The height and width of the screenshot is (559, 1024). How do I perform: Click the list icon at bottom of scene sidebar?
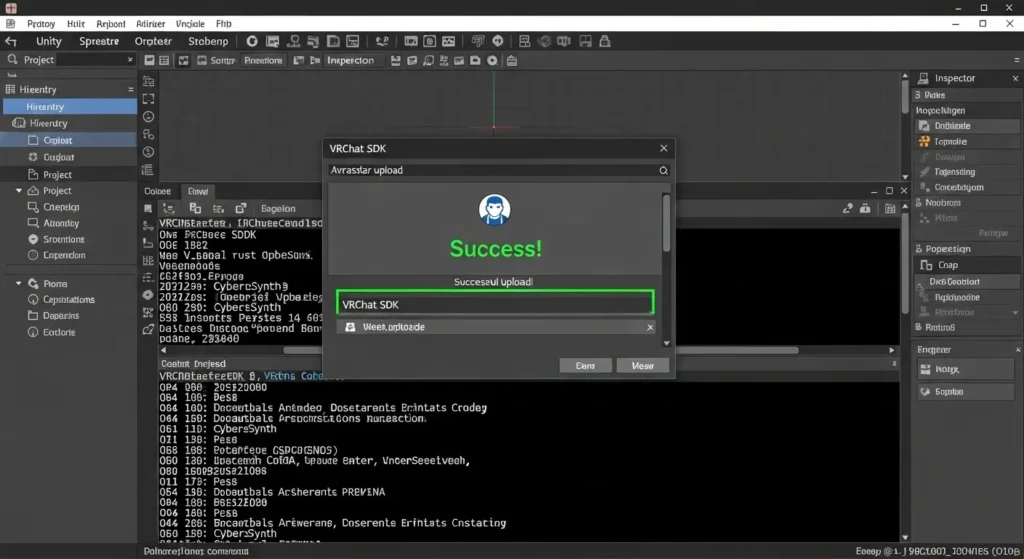coord(148,170)
